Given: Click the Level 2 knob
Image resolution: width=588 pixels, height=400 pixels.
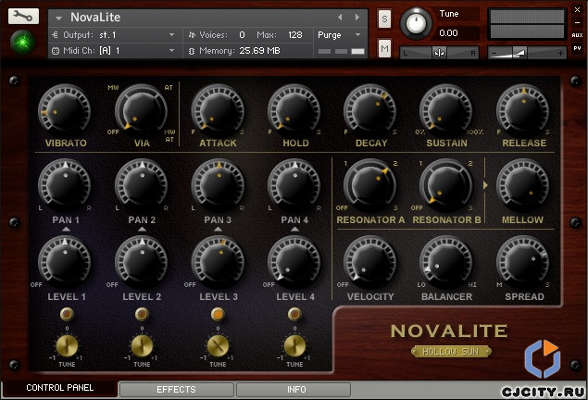Looking at the screenshot, I should tap(141, 261).
